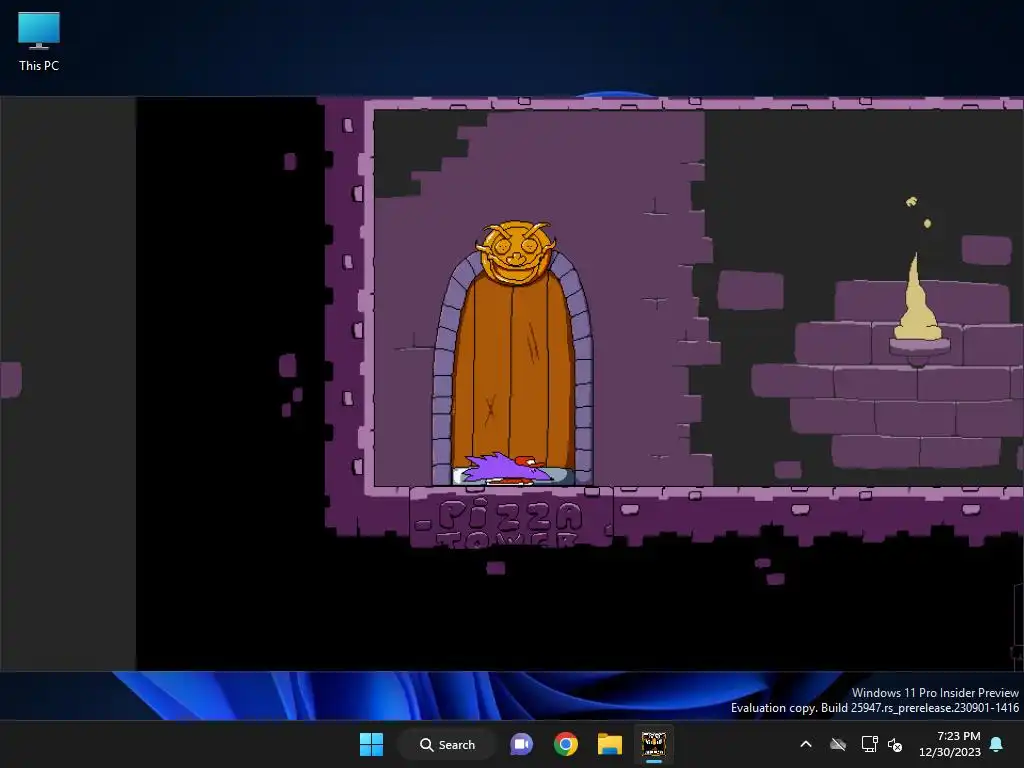Open the clock showing 7:23 PM
Screen dimensions: 1024x768
[950, 744]
